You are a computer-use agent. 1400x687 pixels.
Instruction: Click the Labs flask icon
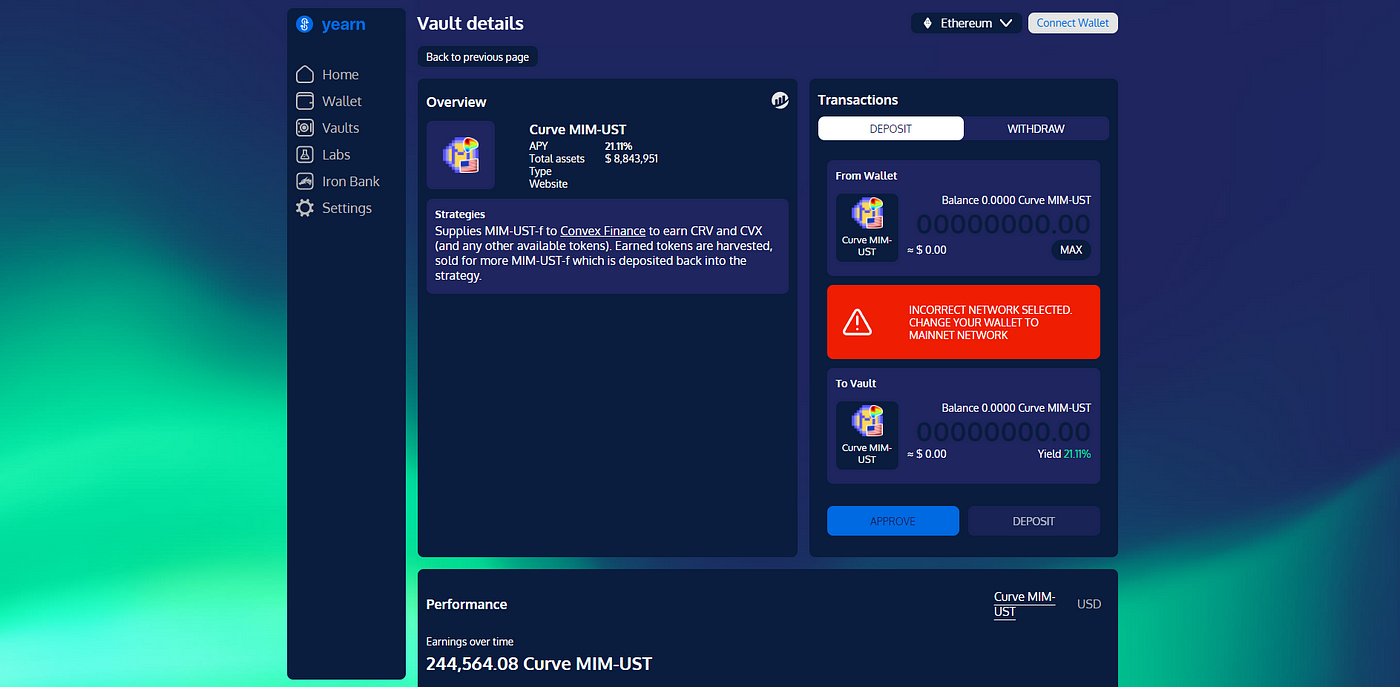coord(305,155)
